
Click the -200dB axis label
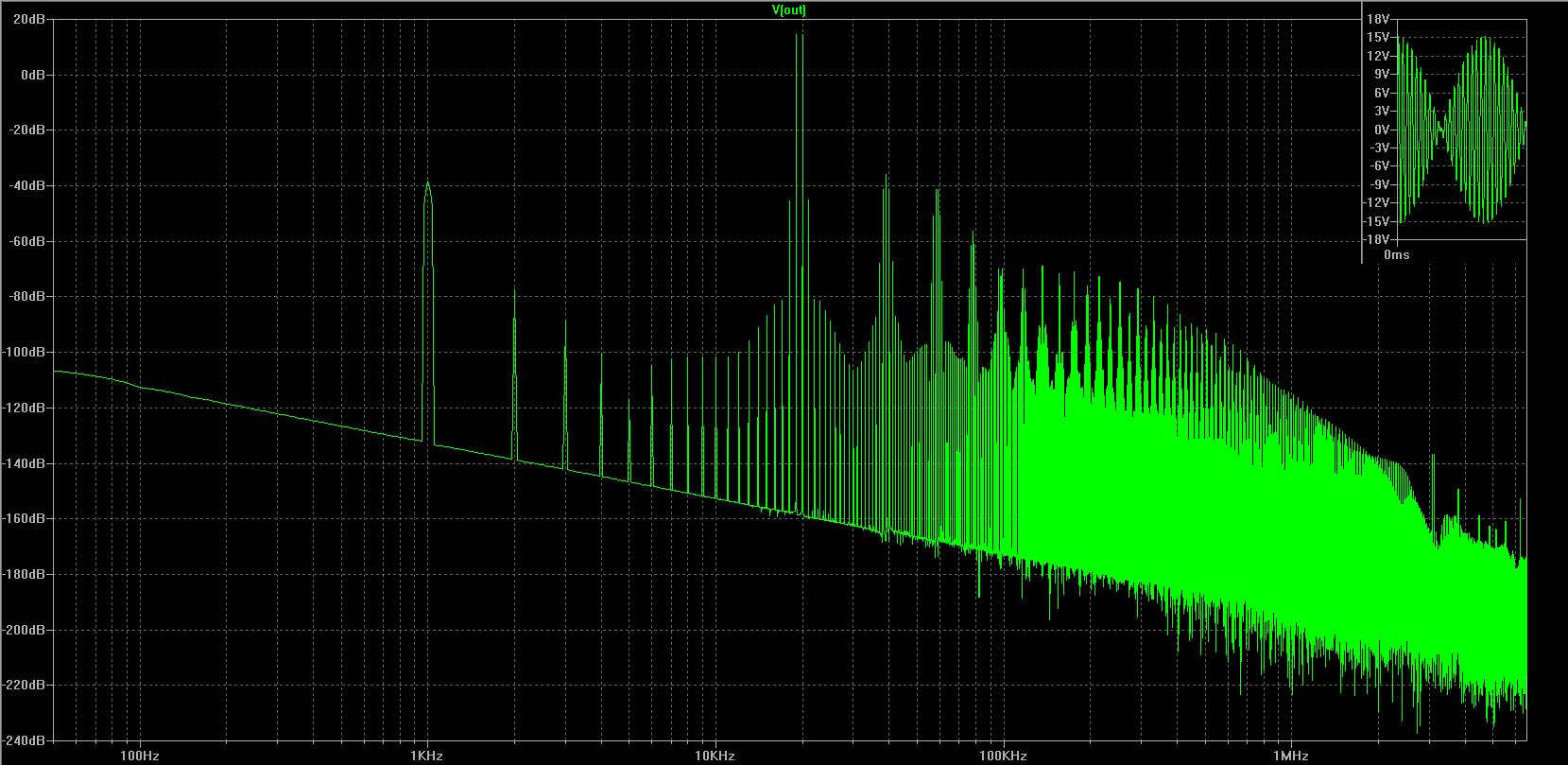point(25,630)
